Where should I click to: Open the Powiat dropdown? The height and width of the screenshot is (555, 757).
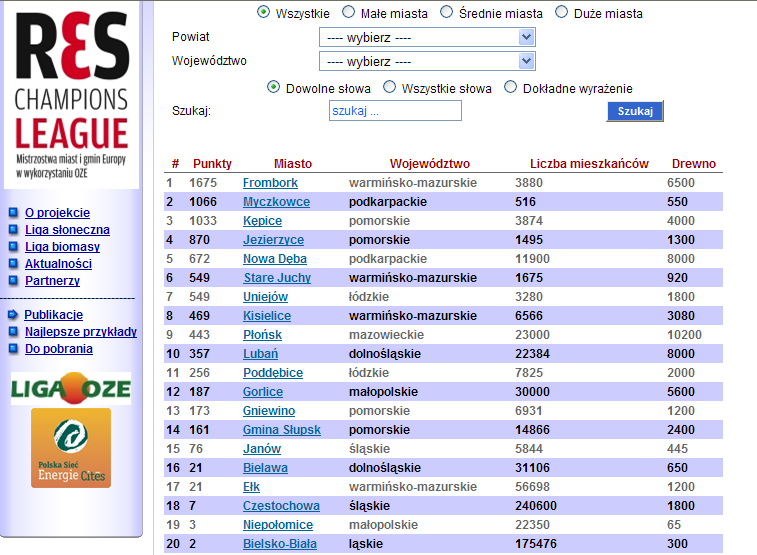427,37
